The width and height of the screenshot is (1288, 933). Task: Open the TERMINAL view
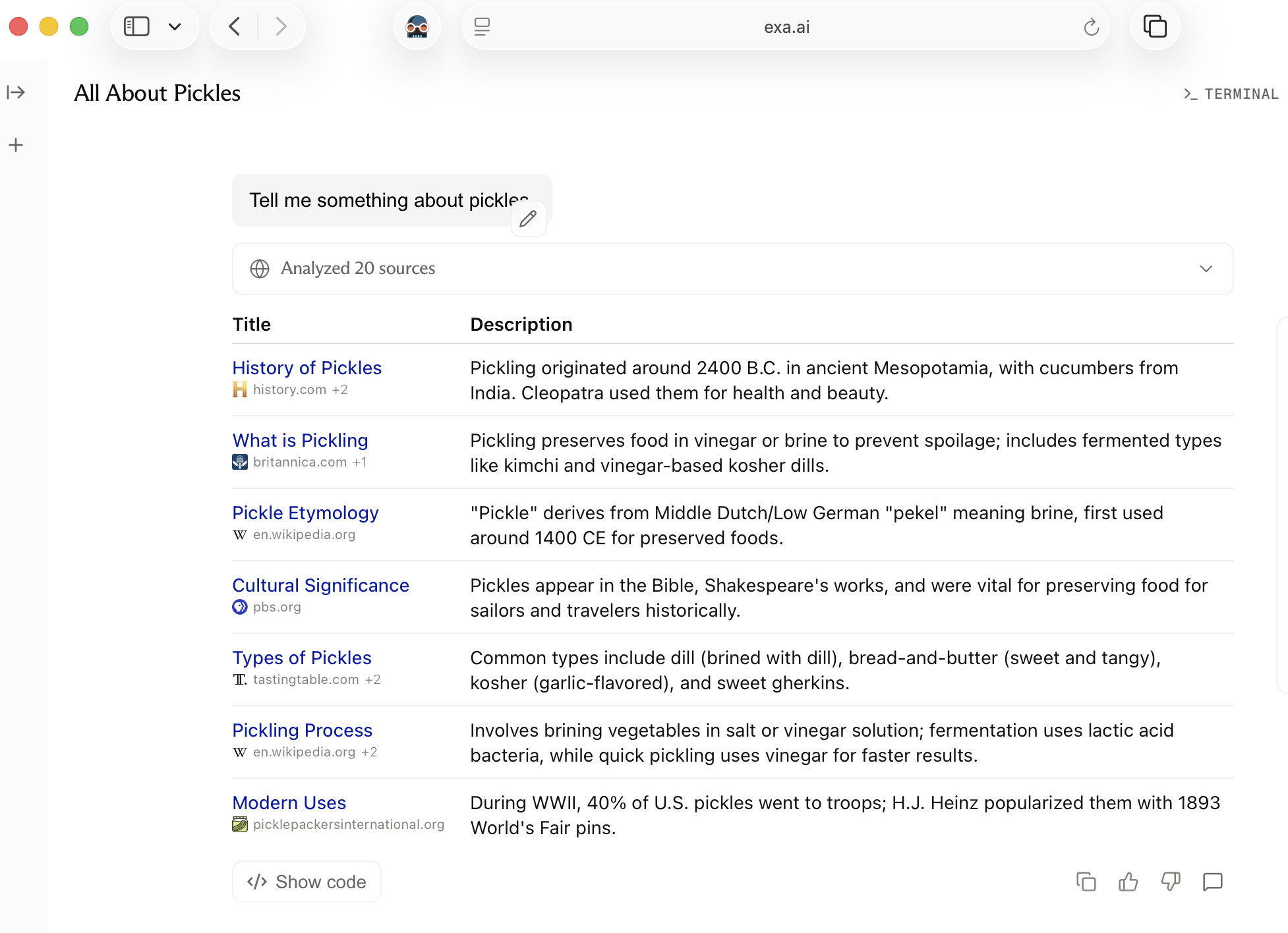pyautogui.click(x=1231, y=94)
